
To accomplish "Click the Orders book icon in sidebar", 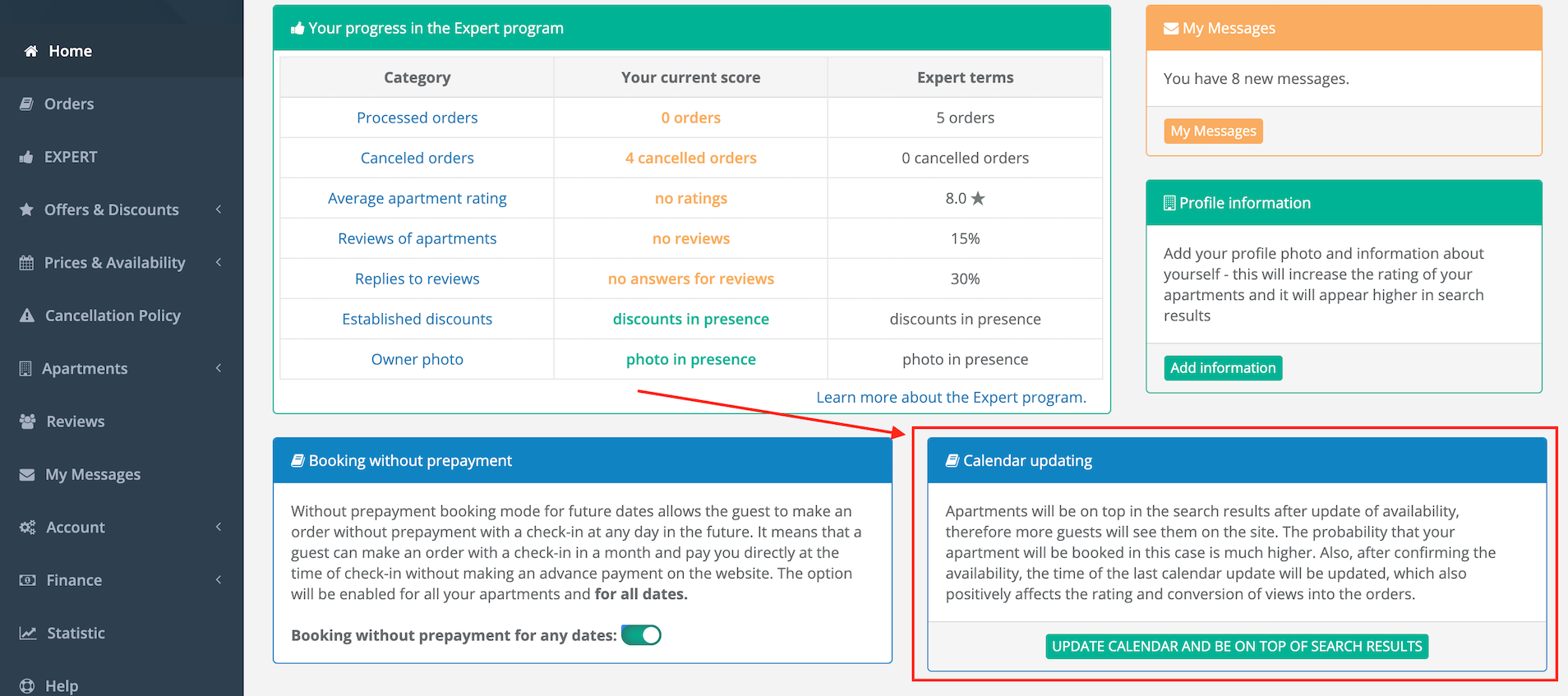I will (26, 104).
